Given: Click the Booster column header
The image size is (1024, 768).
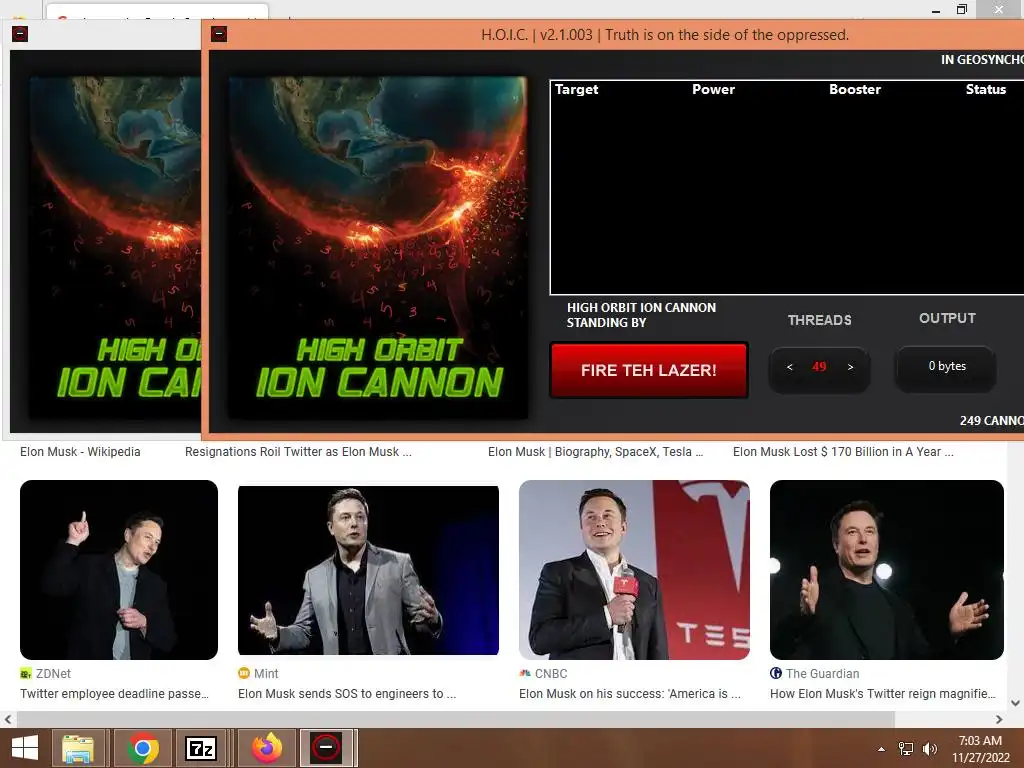Looking at the screenshot, I should pyautogui.click(x=855, y=89).
